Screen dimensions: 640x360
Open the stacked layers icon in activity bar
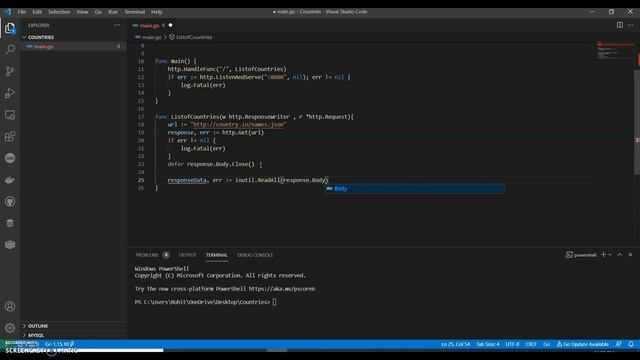click(x=10, y=244)
